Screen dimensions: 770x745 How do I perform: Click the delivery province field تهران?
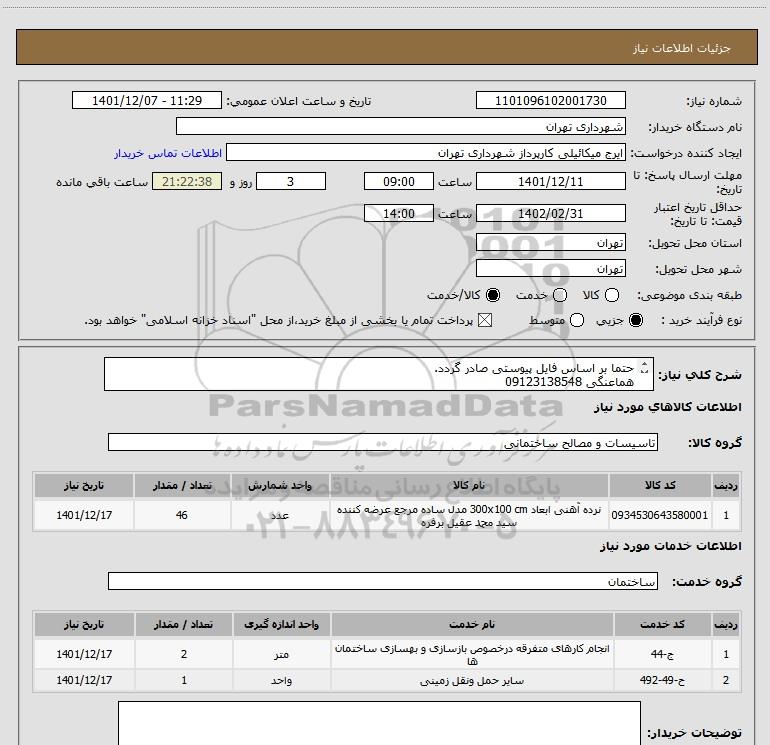coord(550,242)
